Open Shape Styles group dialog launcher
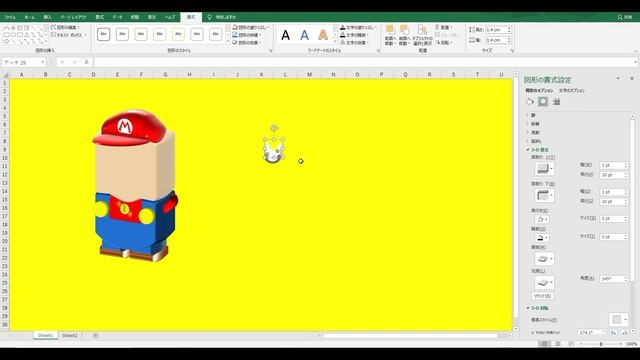The image size is (640, 360). click(270, 51)
